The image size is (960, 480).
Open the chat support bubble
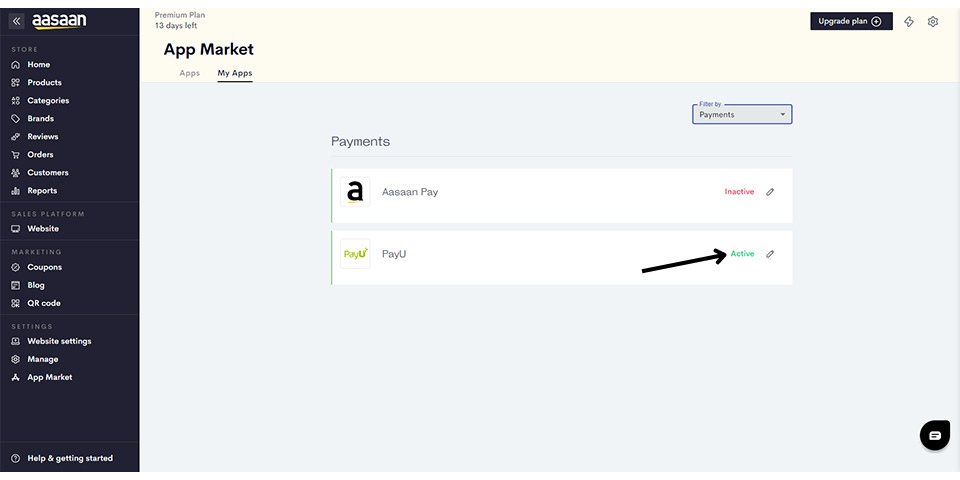(x=934, y=435)
